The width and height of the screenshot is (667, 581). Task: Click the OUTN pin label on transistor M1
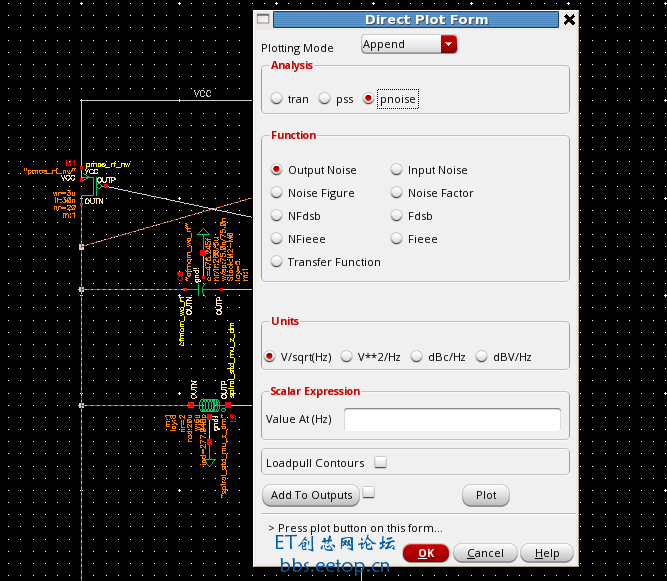(94, 201)
